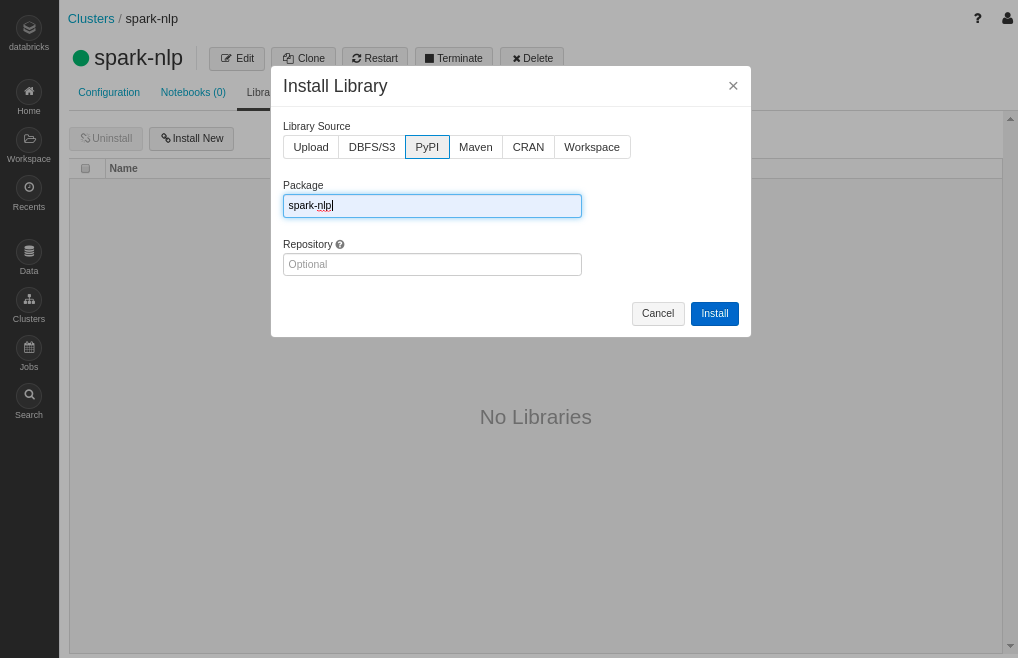Click the scrollbar up arrow

tap(1010, 119)
